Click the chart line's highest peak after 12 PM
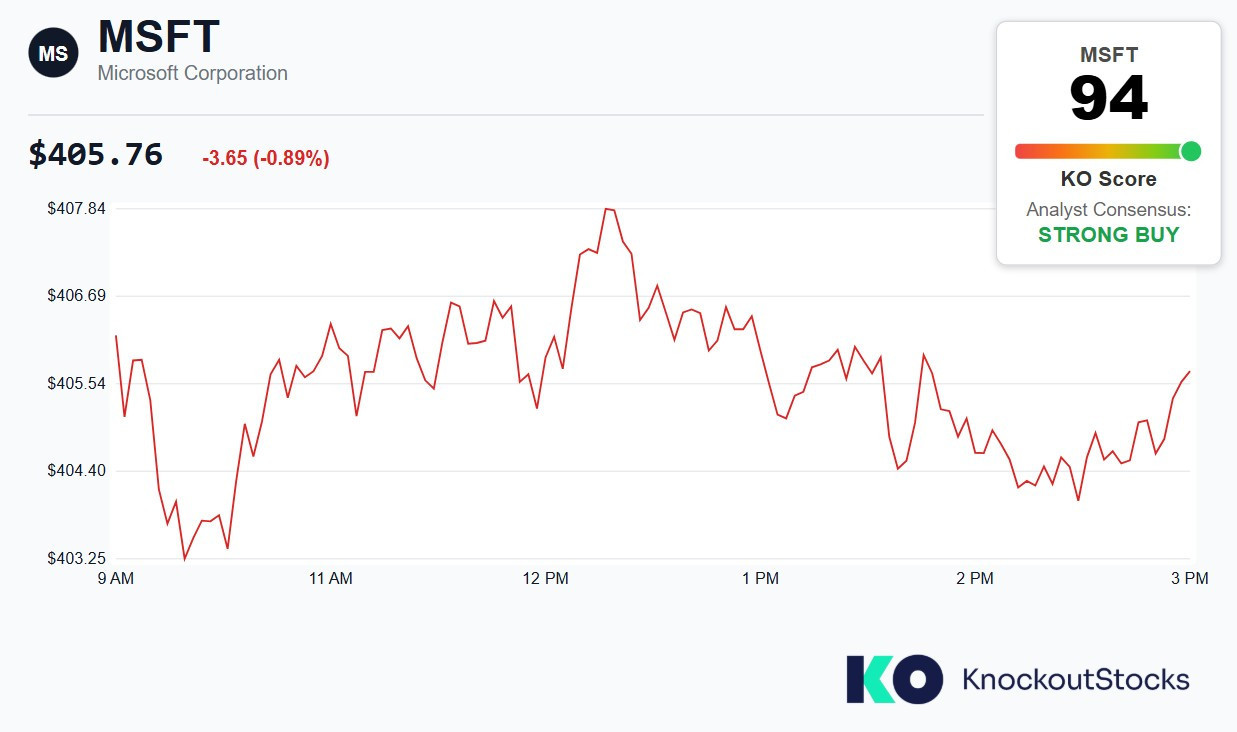The height and width of the screenshot is (732, 1237). click(609, 209)
